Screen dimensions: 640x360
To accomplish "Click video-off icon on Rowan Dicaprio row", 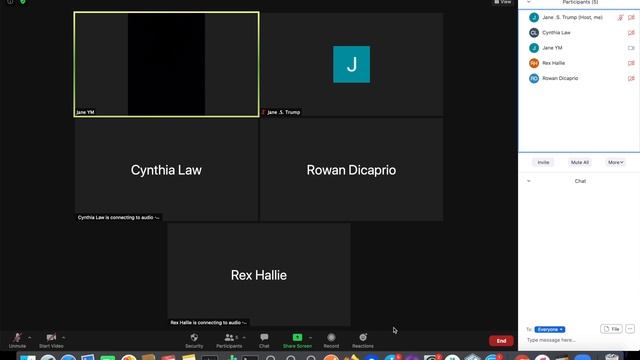I will pos(631,78).
